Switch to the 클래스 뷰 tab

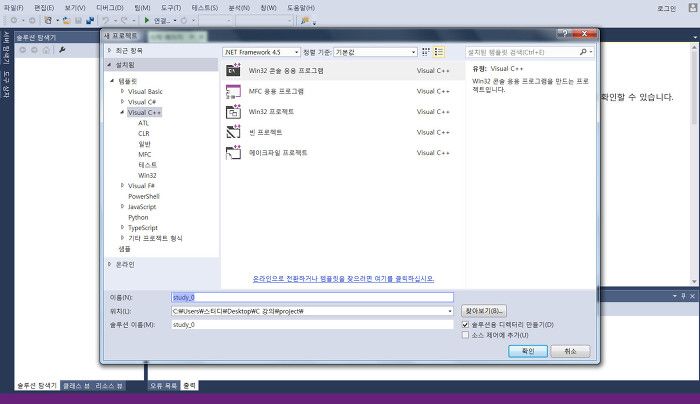click(76, 386)
